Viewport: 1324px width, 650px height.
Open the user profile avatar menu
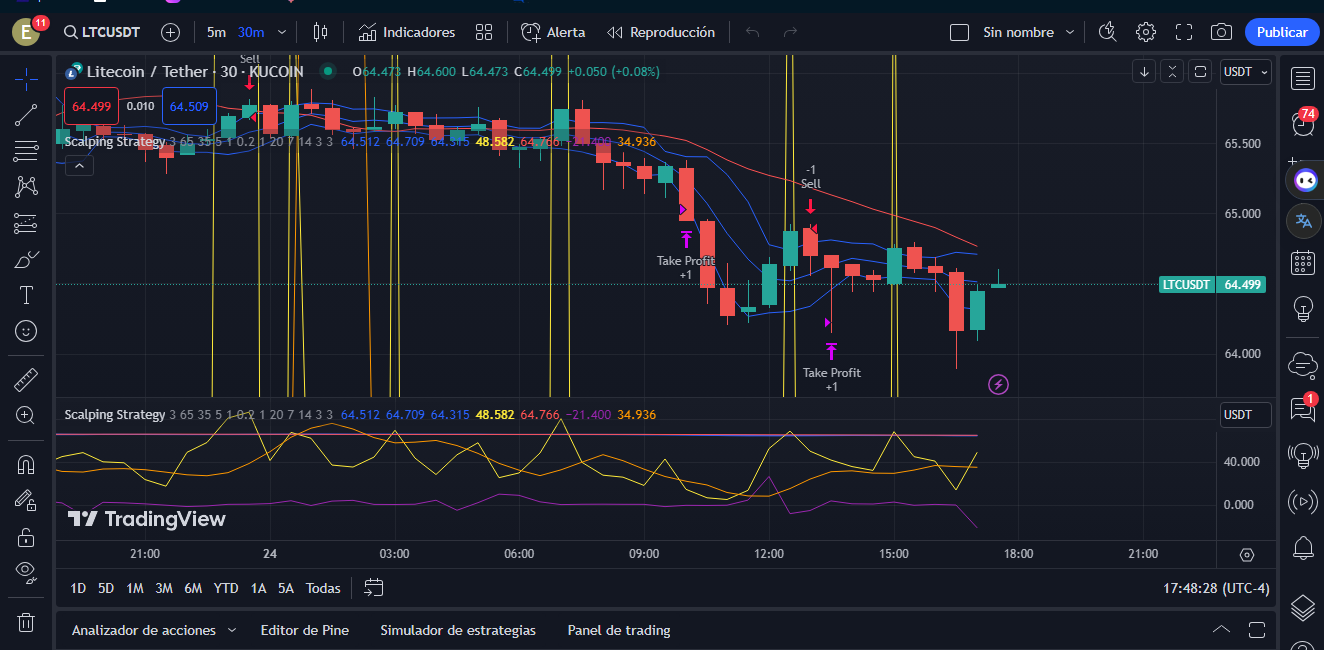pos(26,32)
